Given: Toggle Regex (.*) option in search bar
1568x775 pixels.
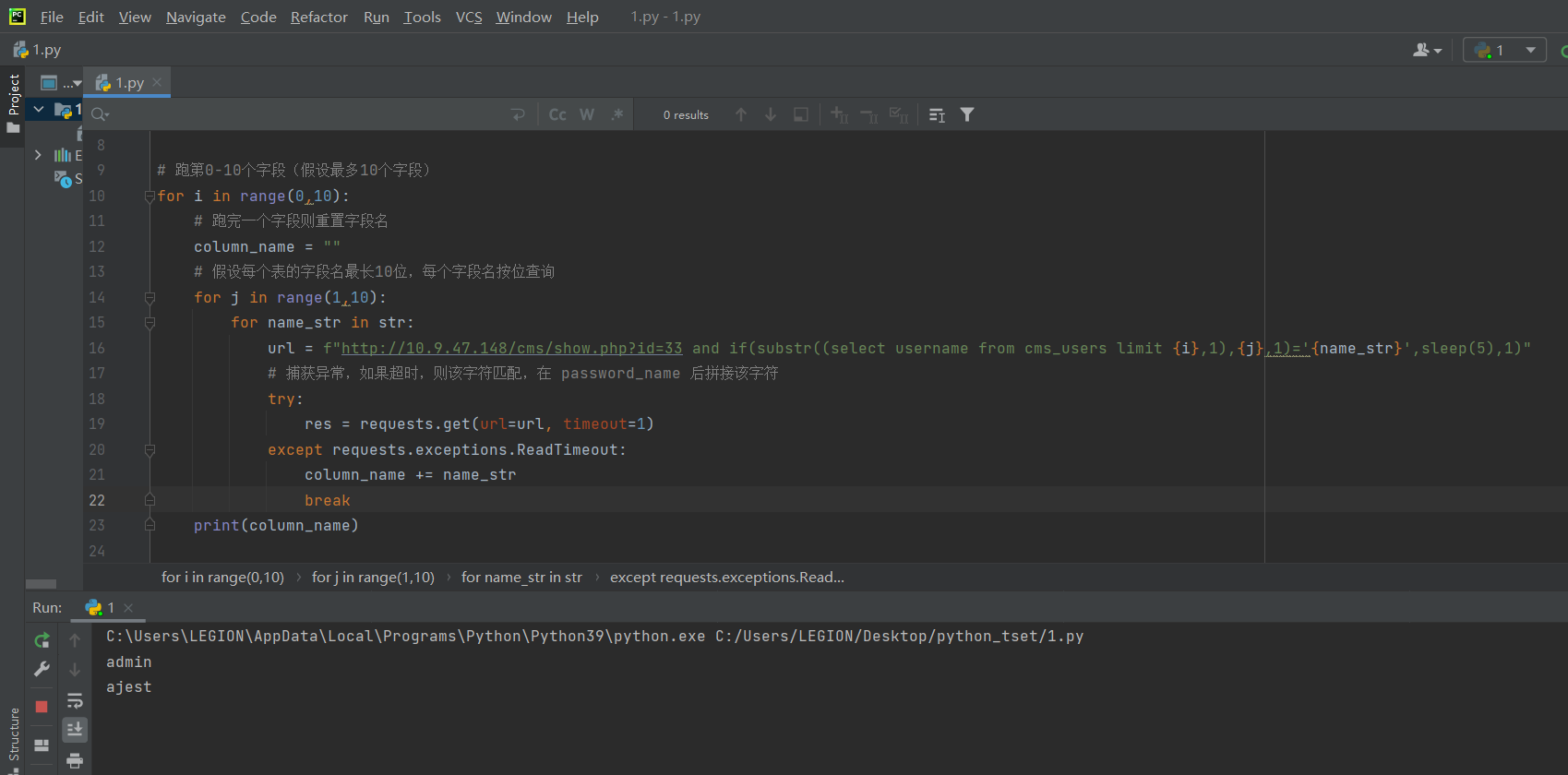Looking at the screenshot, I should [616, 114].
